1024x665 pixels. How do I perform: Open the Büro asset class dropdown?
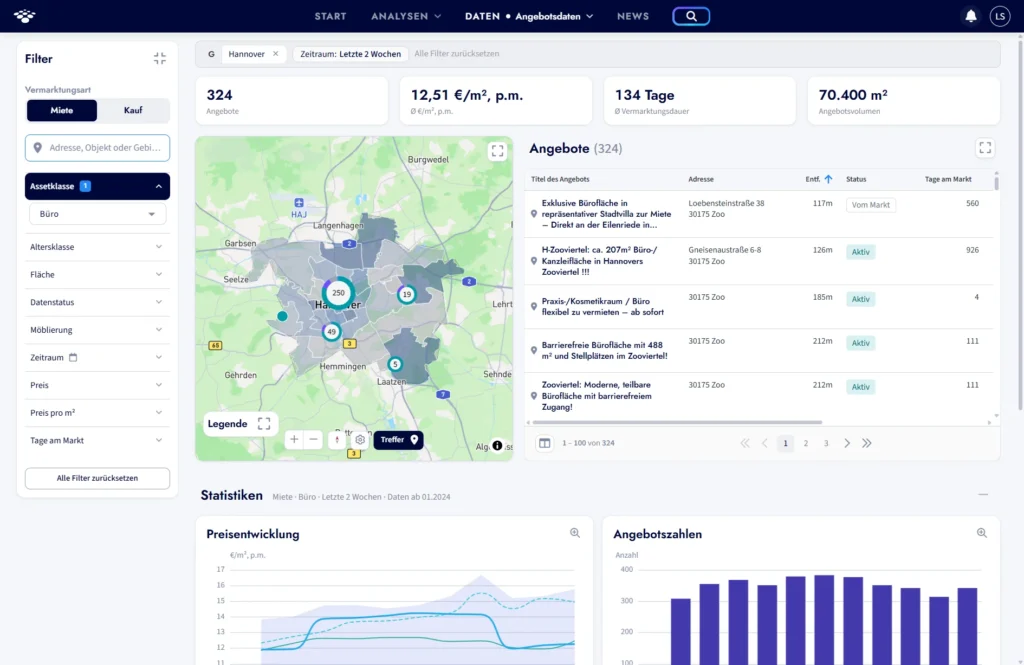(x=97, y=214)
